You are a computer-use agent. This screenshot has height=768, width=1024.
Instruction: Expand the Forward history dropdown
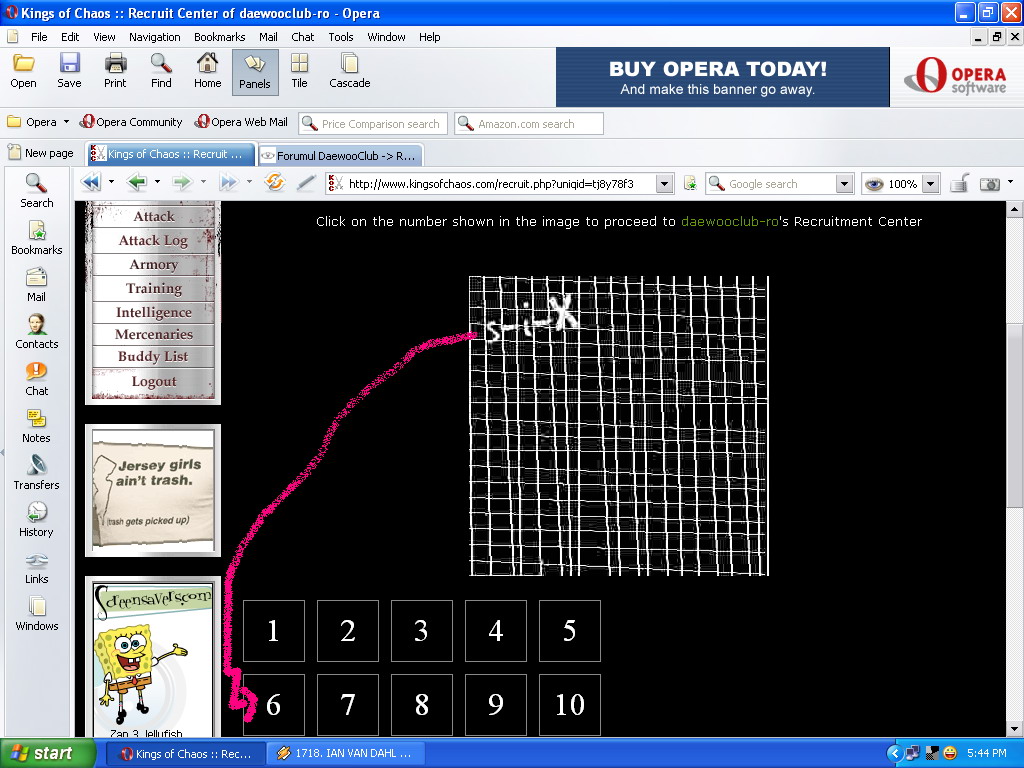coord(203,182)
